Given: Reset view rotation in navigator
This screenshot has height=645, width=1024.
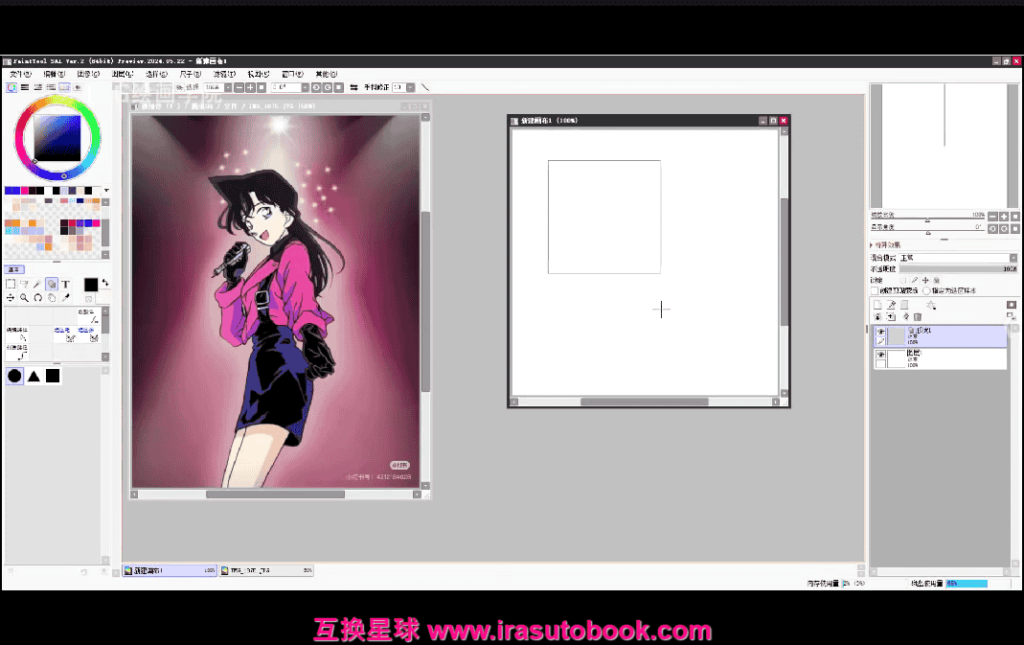Looking at the screenshot, I should [x=1015, y=228].
